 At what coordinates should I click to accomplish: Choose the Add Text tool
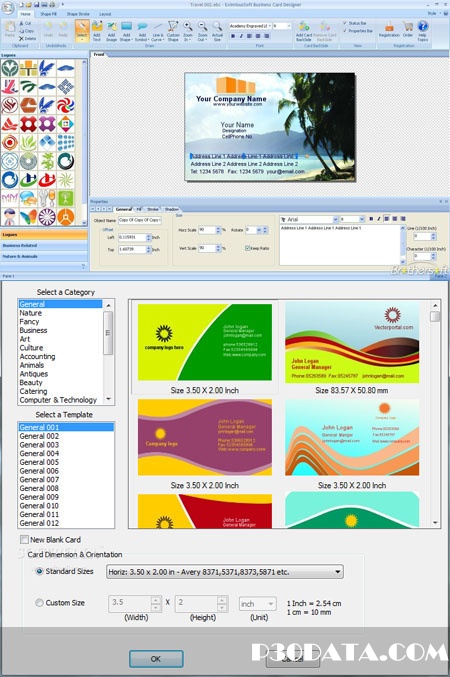[97, 31]
